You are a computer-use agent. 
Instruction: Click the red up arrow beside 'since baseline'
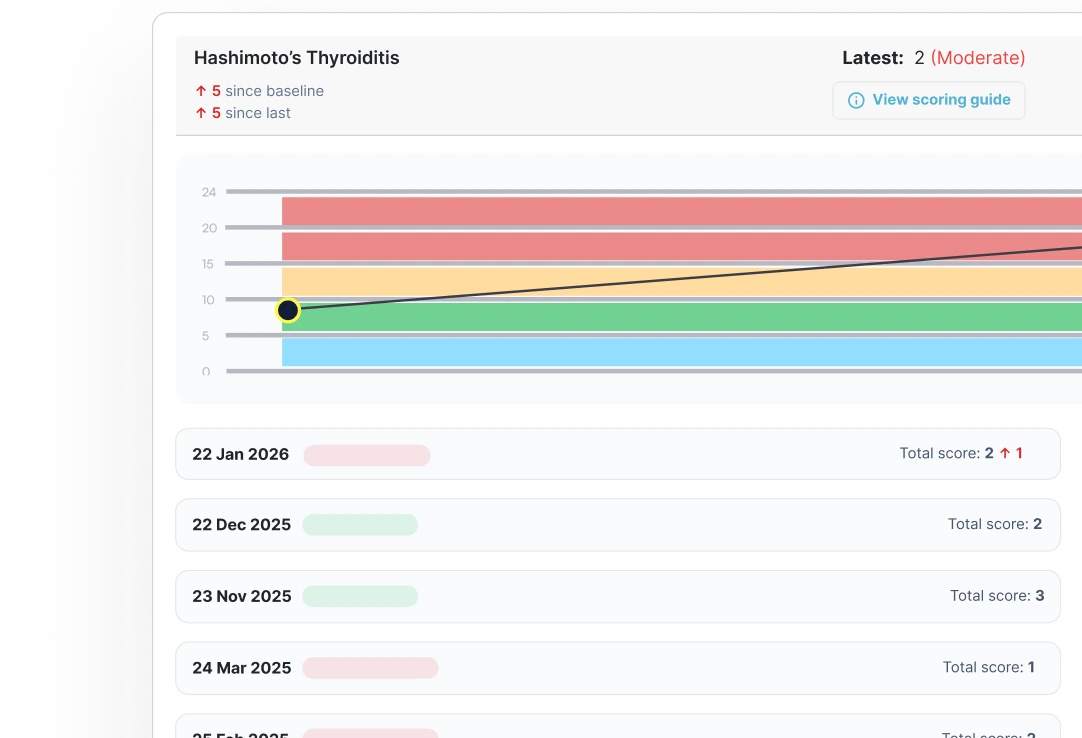tap(201, 91)
